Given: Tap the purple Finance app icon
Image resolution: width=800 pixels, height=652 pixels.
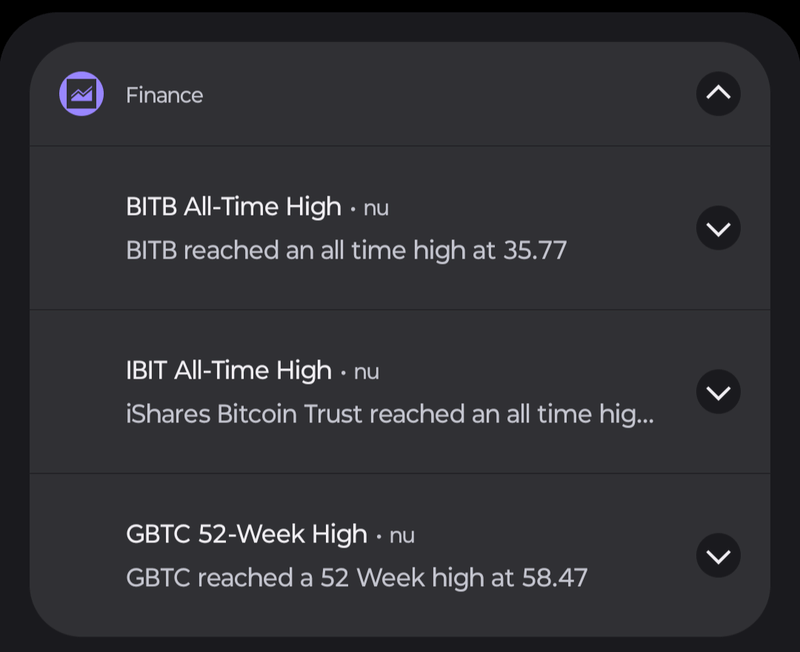Looking at the screenshot, I should pyautogui.click(x=82, y=95).
